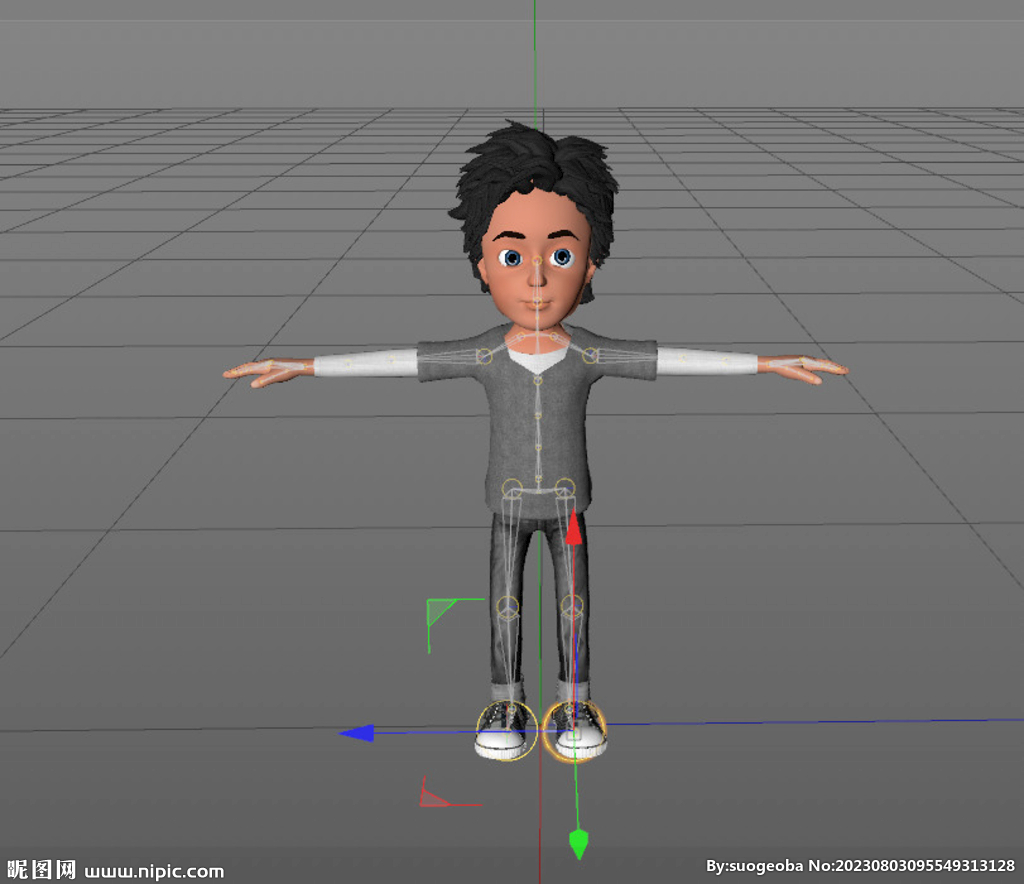Select the character's black hair mesh
1024x884 pixels.
[536, 160]
